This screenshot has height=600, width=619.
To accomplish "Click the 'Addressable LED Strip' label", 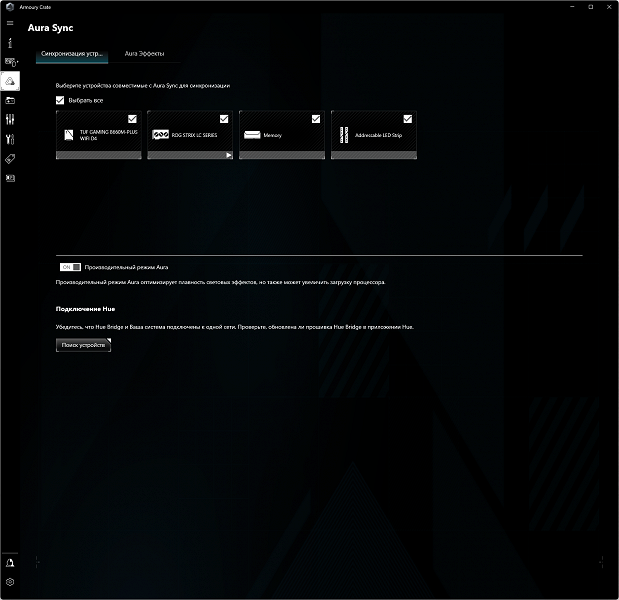I will (x=378, y=135).
